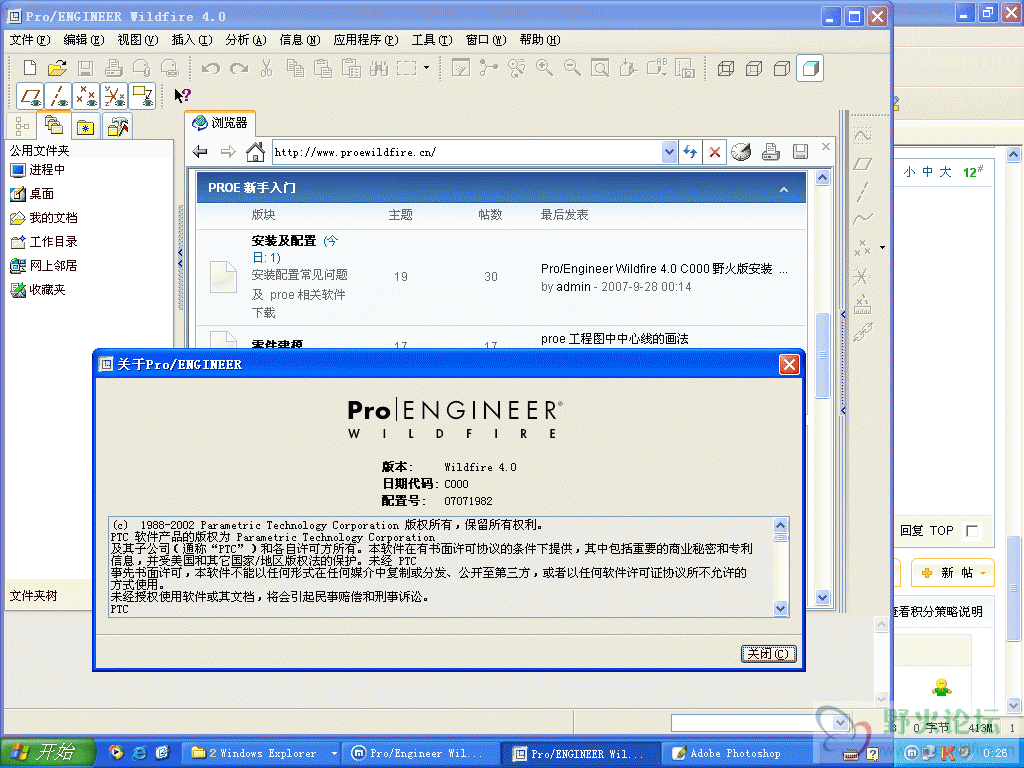
Task: Close the 关于Pro/ENGINEER dialog with red X
Action: click(x=789, y=364)
